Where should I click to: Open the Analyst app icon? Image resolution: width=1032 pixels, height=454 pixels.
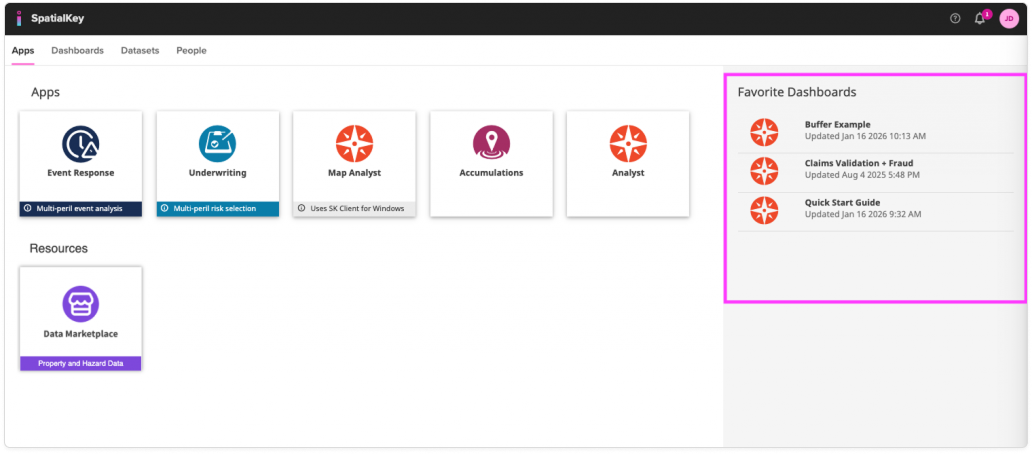click(628, 144)
